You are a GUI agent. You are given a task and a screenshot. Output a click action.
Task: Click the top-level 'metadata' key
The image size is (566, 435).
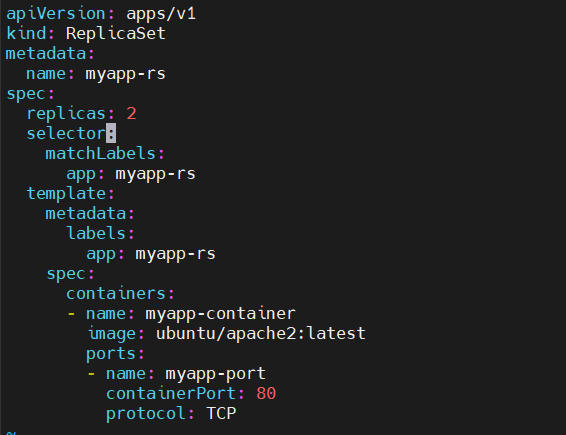46,54
